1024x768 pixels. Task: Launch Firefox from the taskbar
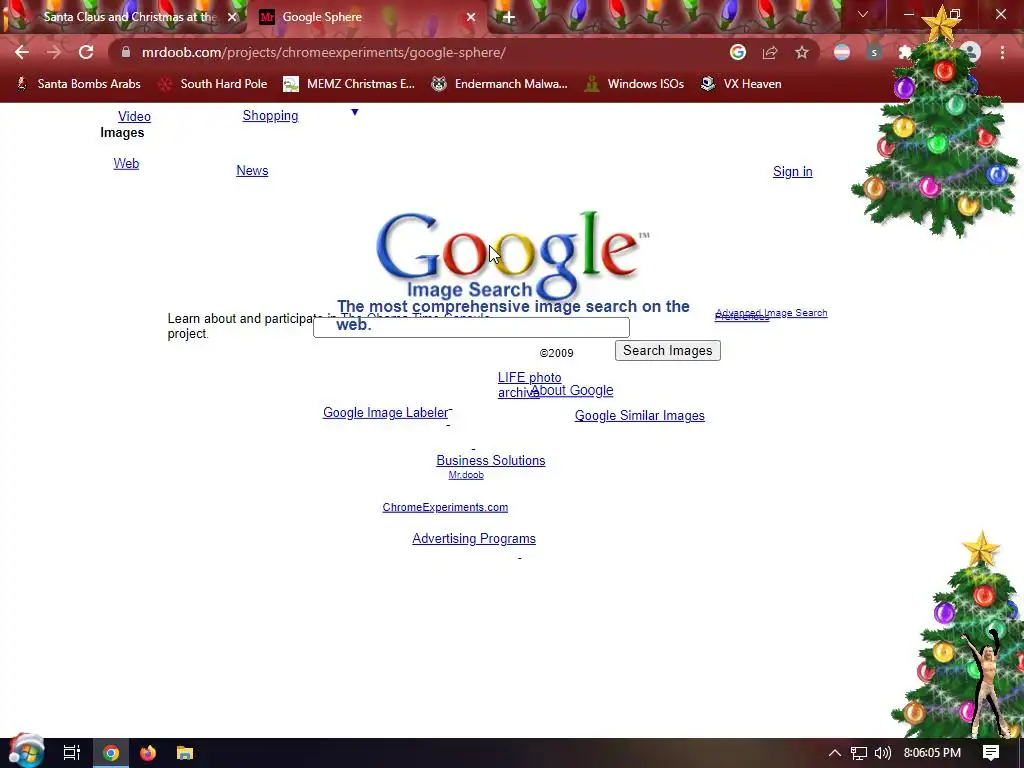click(x=148, y=753)
